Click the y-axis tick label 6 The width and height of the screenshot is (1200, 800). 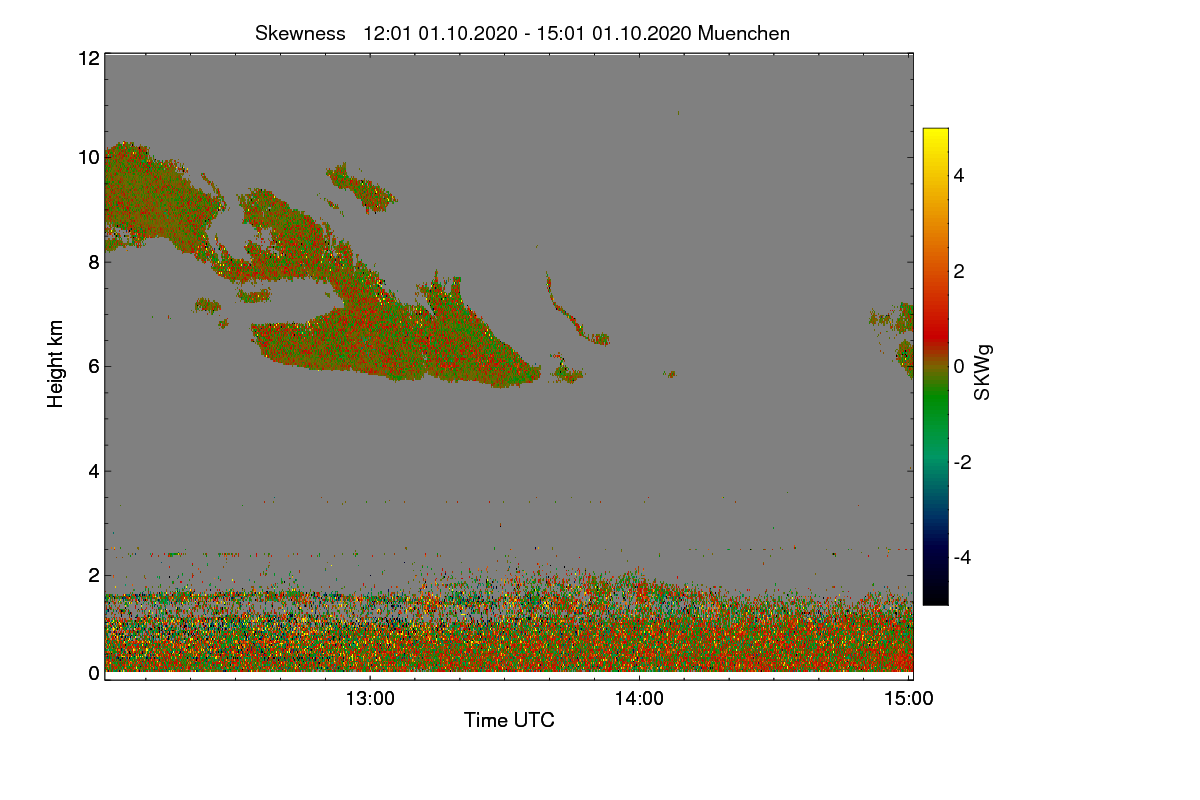[94, 366]
